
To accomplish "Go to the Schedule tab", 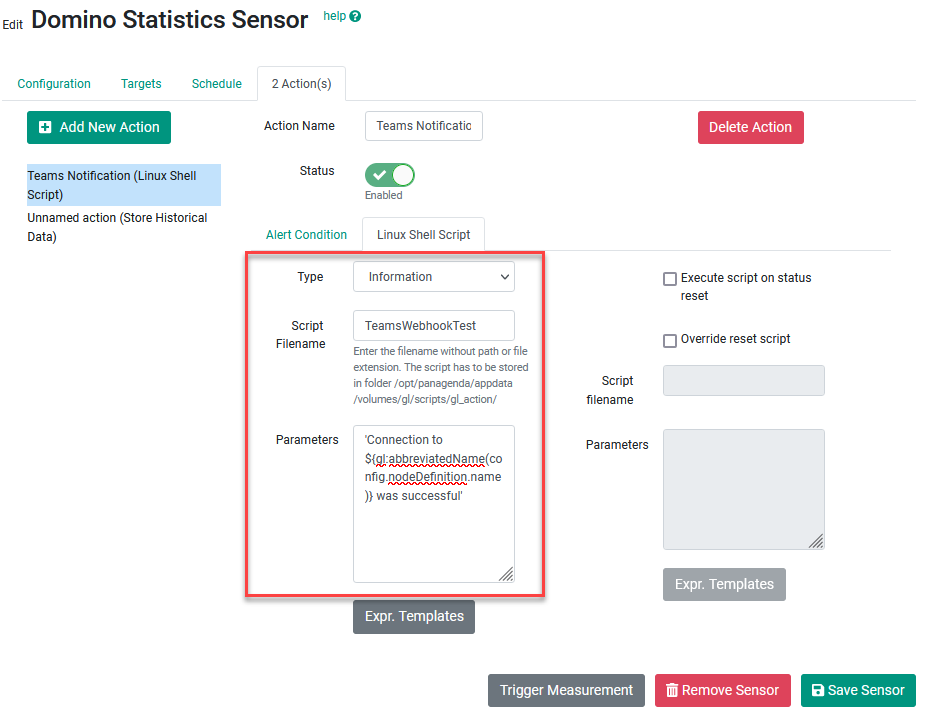I will point(217,84).
